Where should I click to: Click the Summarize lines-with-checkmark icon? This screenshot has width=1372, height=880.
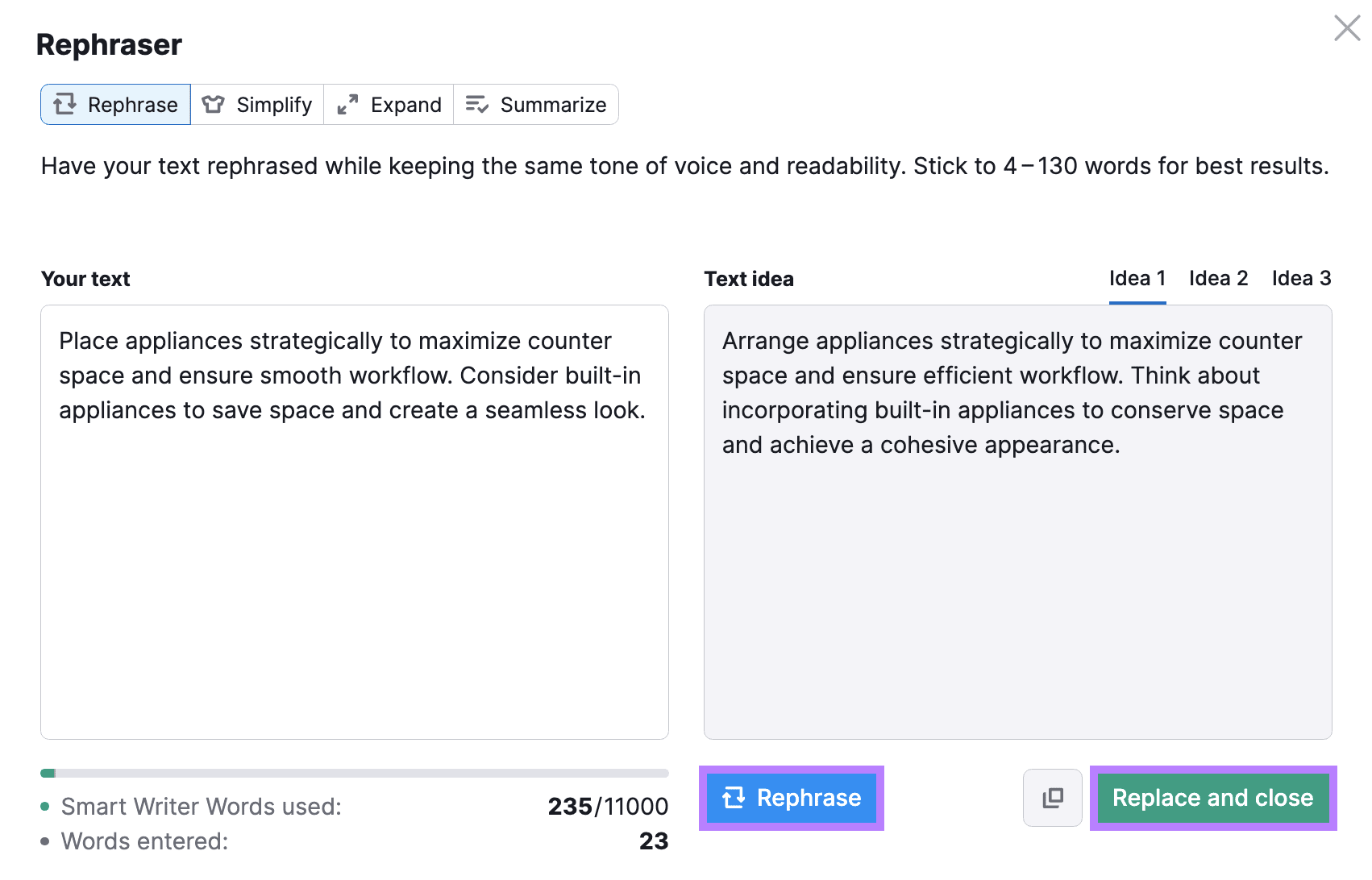(477, 105)
